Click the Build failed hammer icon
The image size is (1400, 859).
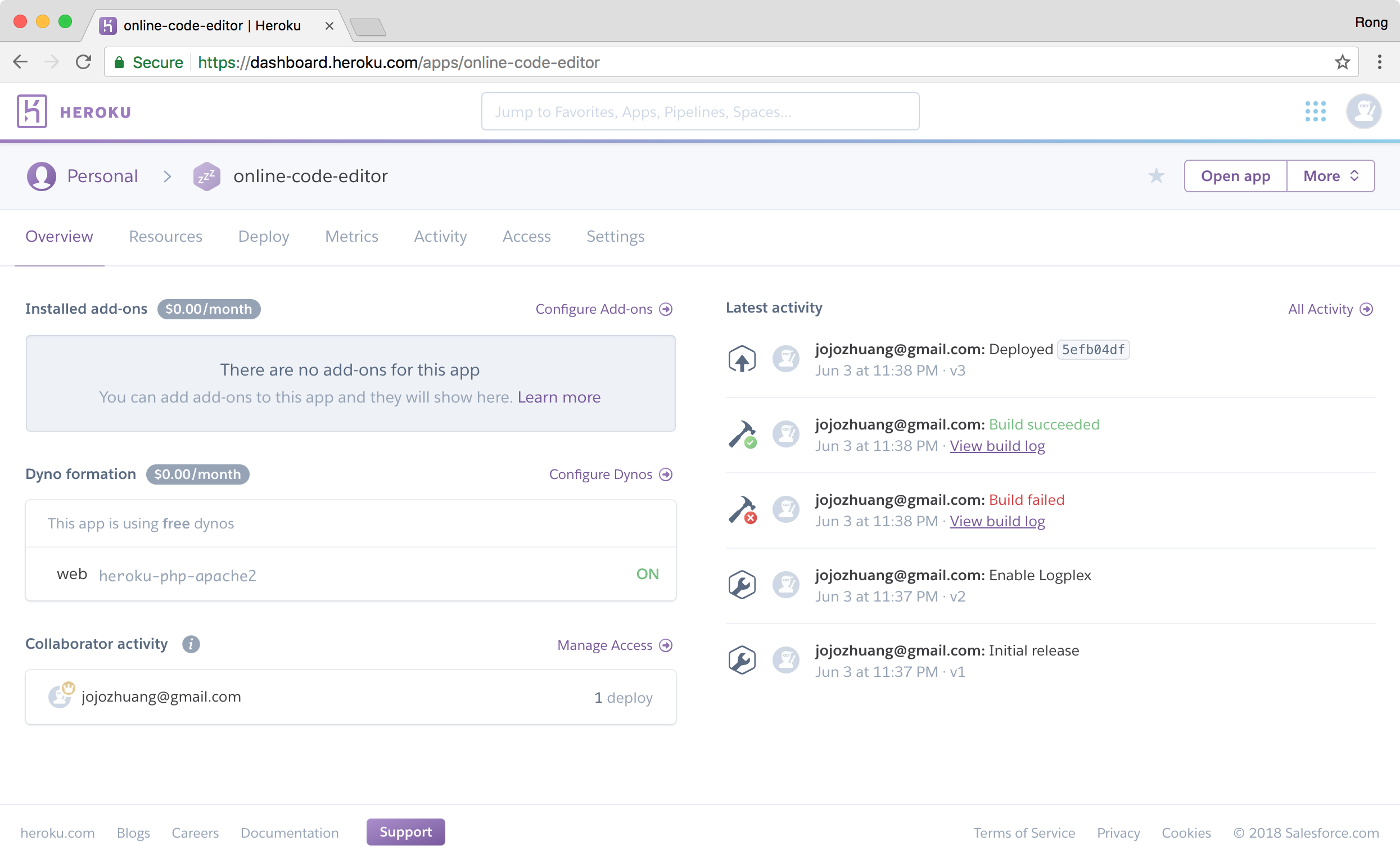[742, 509]
